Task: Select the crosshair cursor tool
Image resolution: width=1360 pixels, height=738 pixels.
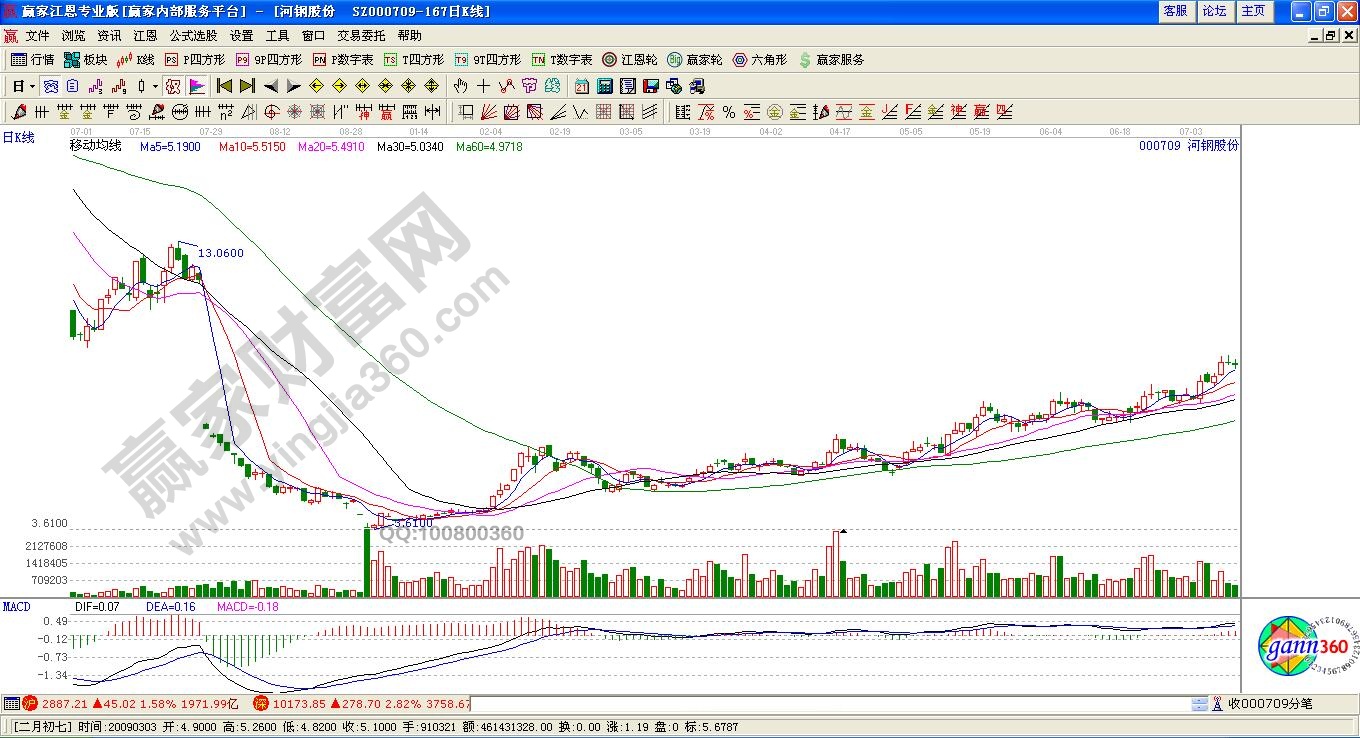Action: pos(484,86)
